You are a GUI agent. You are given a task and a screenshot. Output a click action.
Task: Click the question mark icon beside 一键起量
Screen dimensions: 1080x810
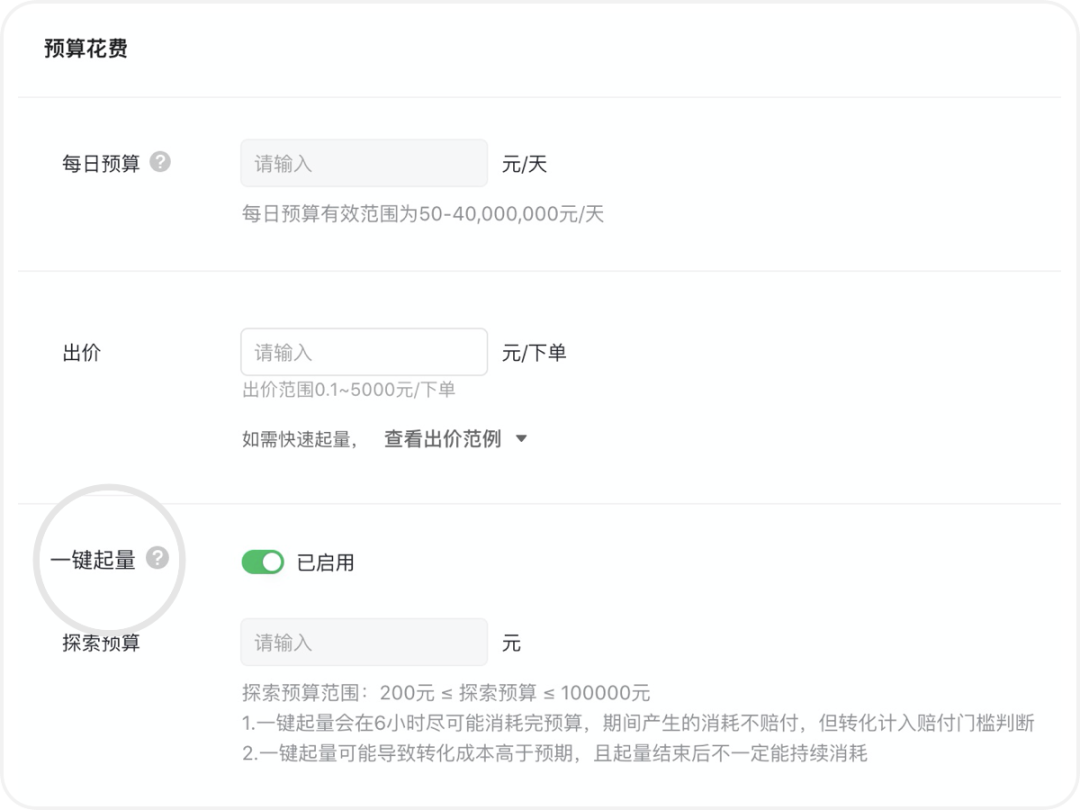coord(157,558)
